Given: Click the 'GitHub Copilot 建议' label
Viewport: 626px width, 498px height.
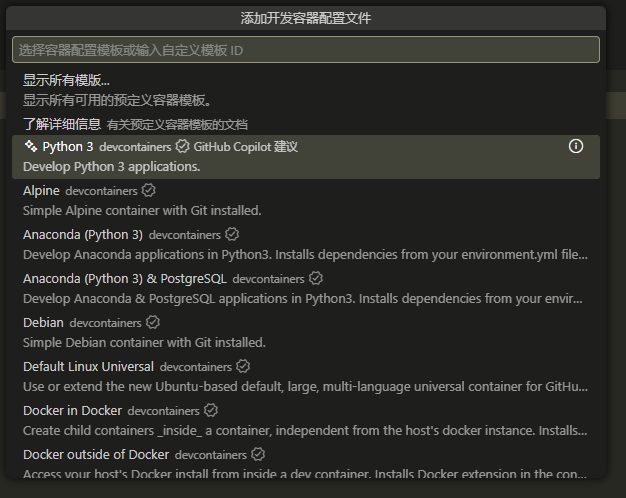Looking at the screenshot, I should (246, 147).
